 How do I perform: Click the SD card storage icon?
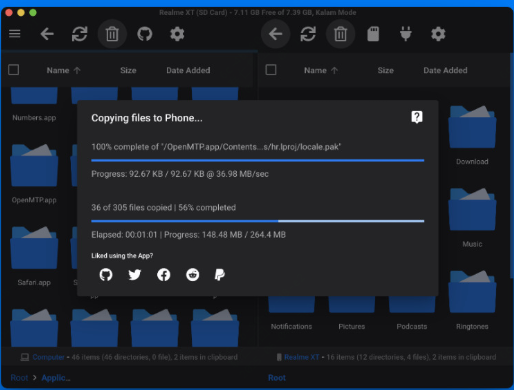pos(373,34)
